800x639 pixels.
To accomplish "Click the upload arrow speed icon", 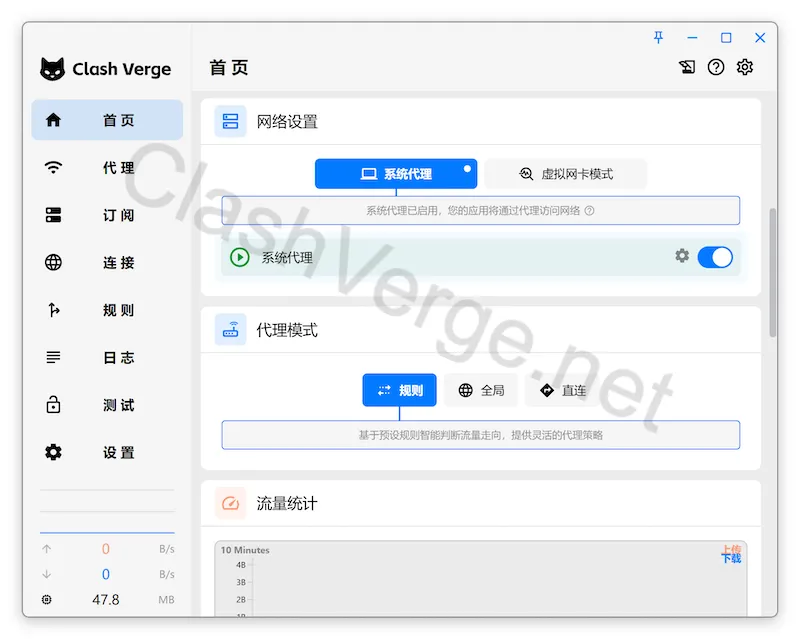I will (46, 549).
